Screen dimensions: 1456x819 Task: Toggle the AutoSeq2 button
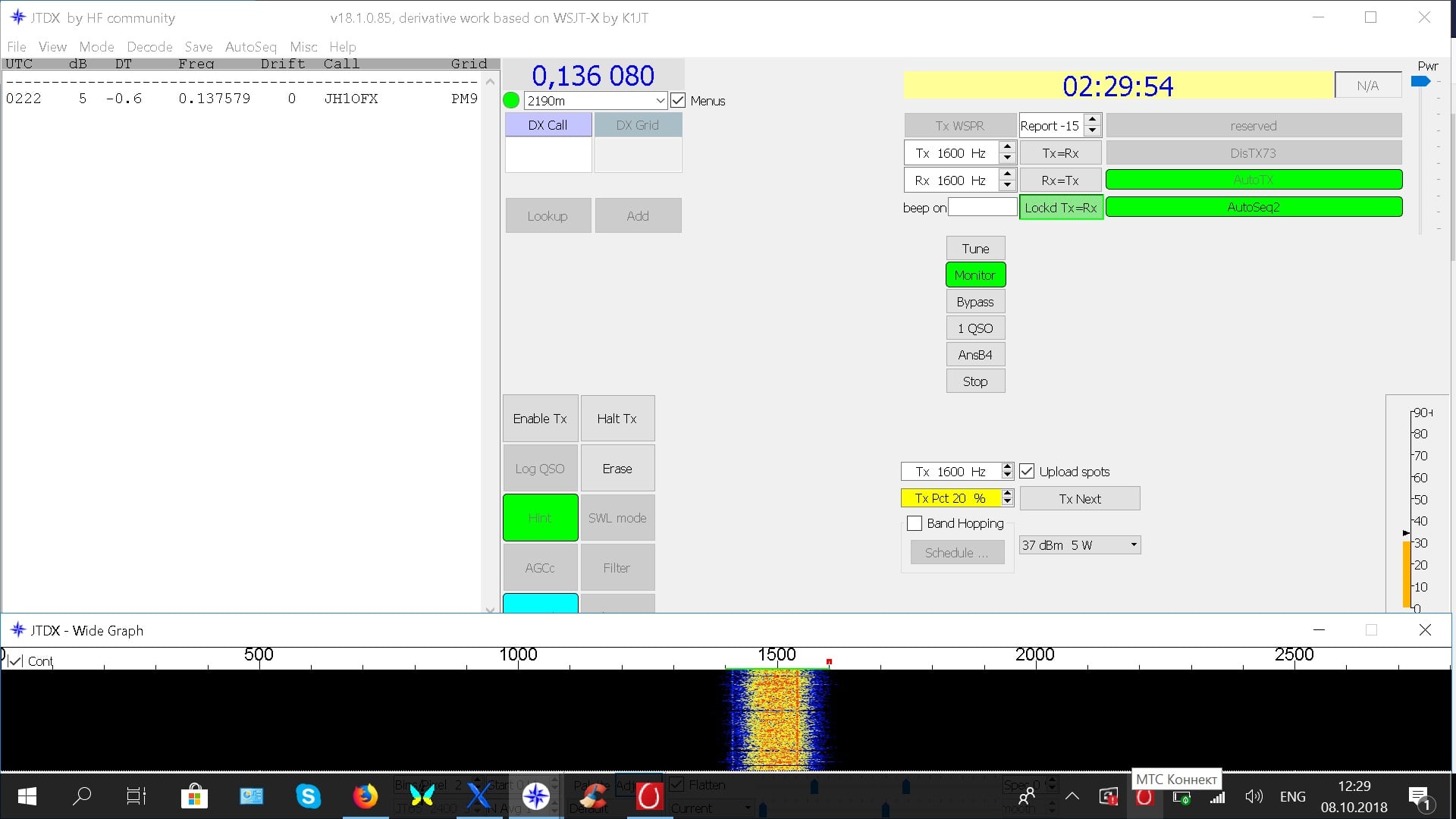[1254, 207]
